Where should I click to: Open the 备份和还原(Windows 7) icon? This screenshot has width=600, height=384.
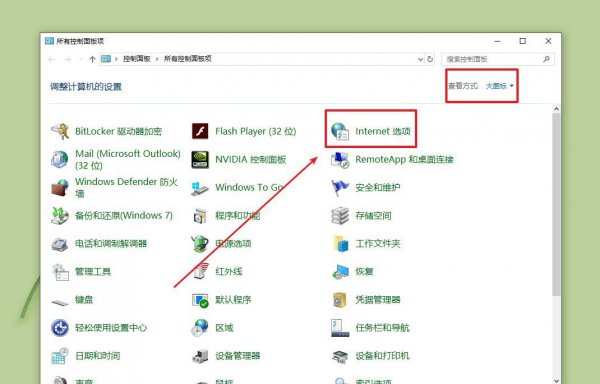60,216
